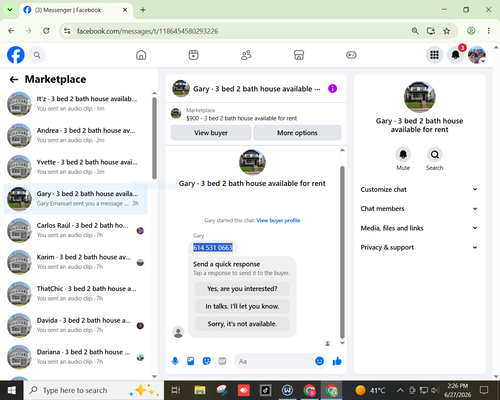This screenshot has height=400, width=500.
Task: Open browser zoom magnifier icon
Action: click(415, 31)
